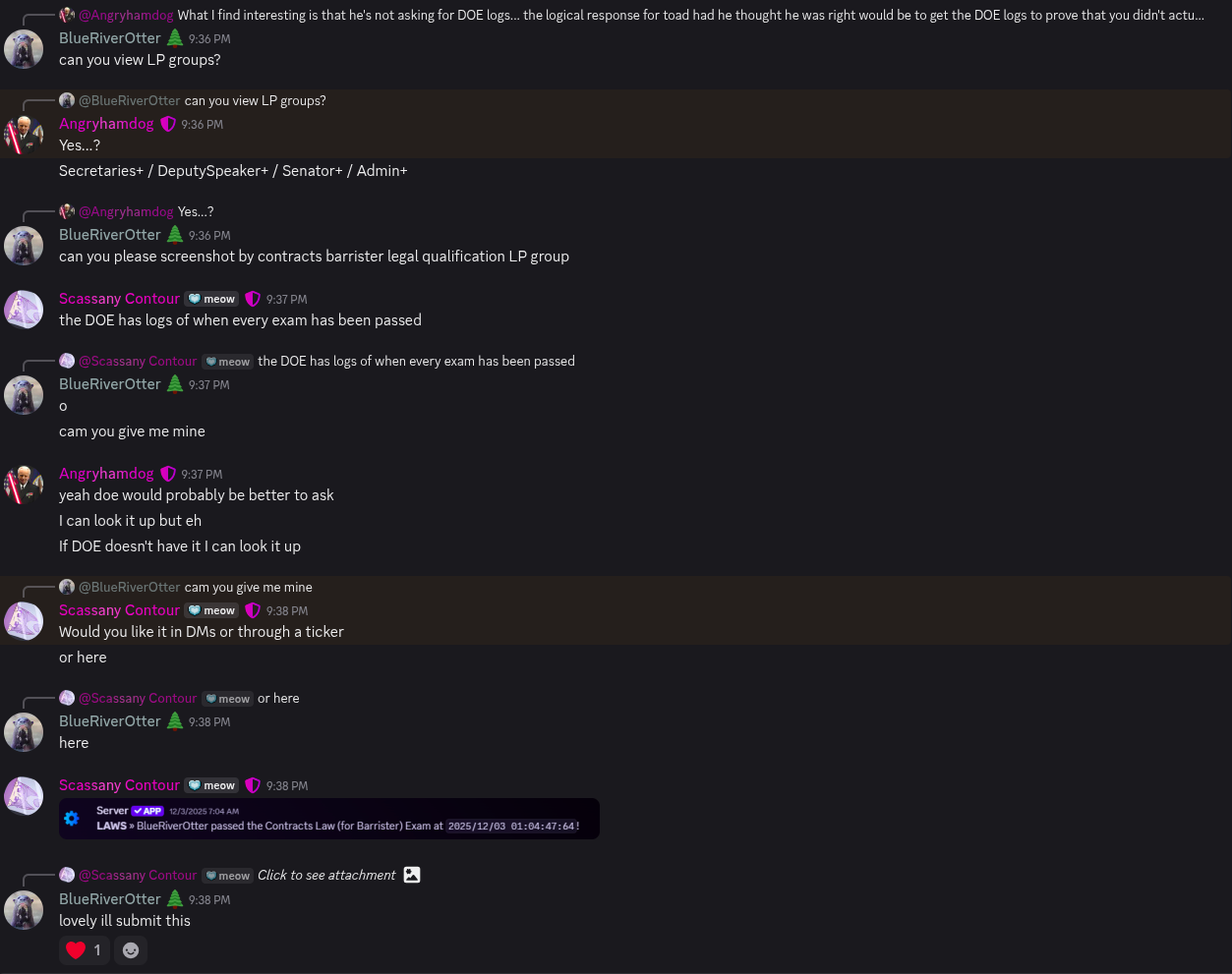
Task: Click the add reaction smiley beside the heart
Action: coord(131,950)
